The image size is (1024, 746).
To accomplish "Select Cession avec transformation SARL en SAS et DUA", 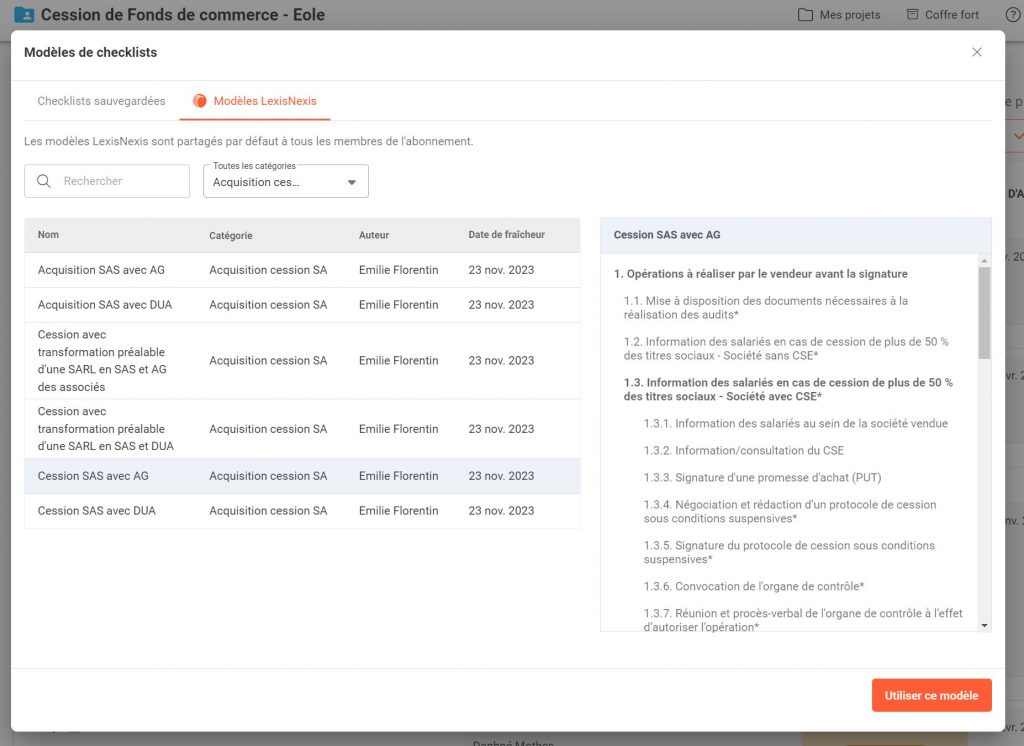I will coord(302,429).
